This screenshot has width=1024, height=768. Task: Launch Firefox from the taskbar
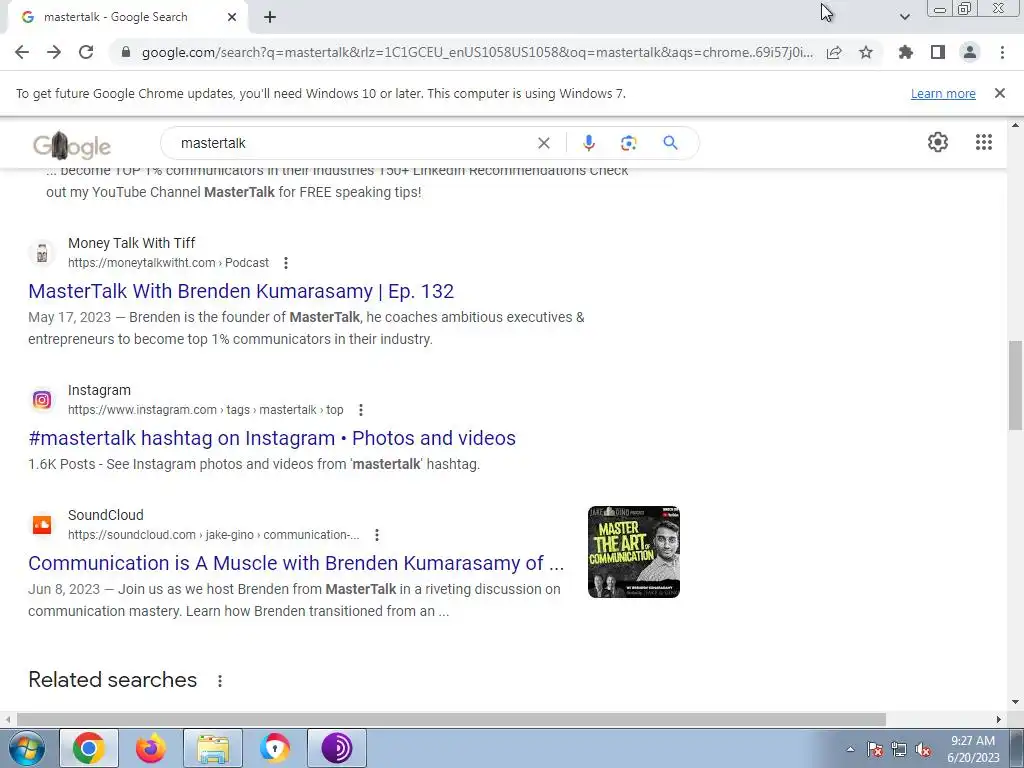(x=151, y=748)
